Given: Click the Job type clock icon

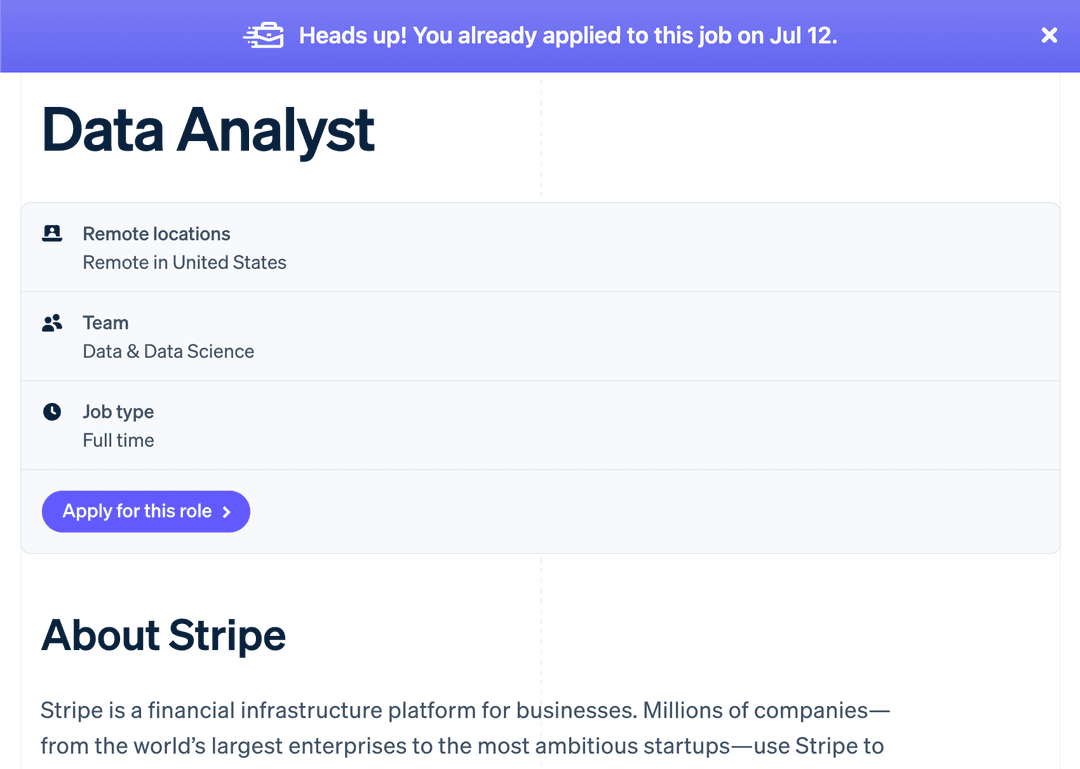Looking at the screenshot, I should [52, 411].
